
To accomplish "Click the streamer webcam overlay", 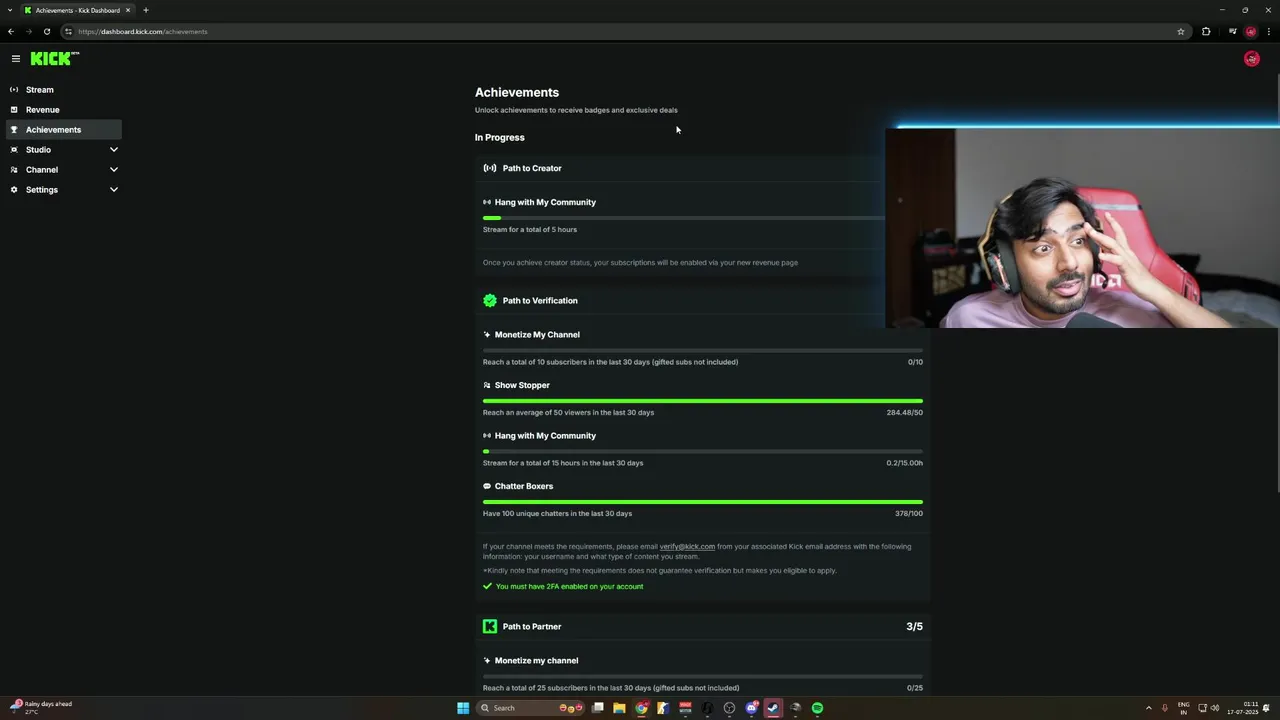I will 1082,227.
